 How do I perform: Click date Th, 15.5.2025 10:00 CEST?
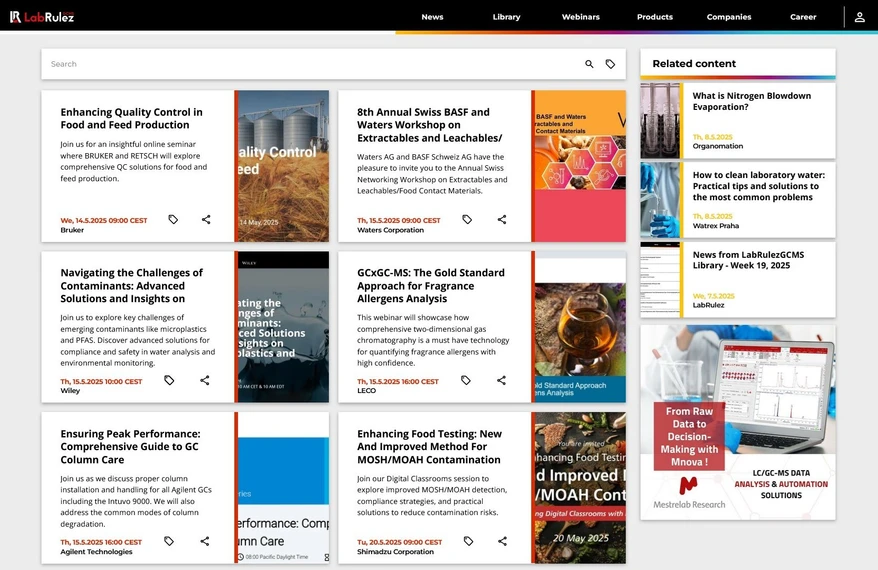point(101,381)
